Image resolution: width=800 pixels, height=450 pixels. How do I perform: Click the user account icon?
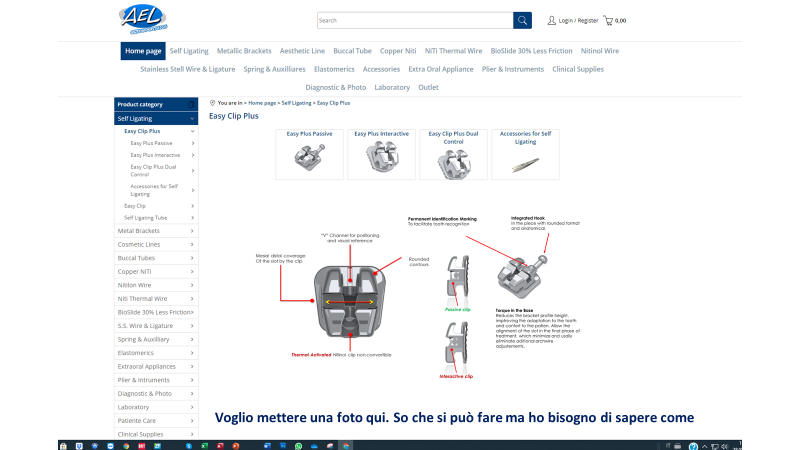pyautogui.click(x=552, y=20)
